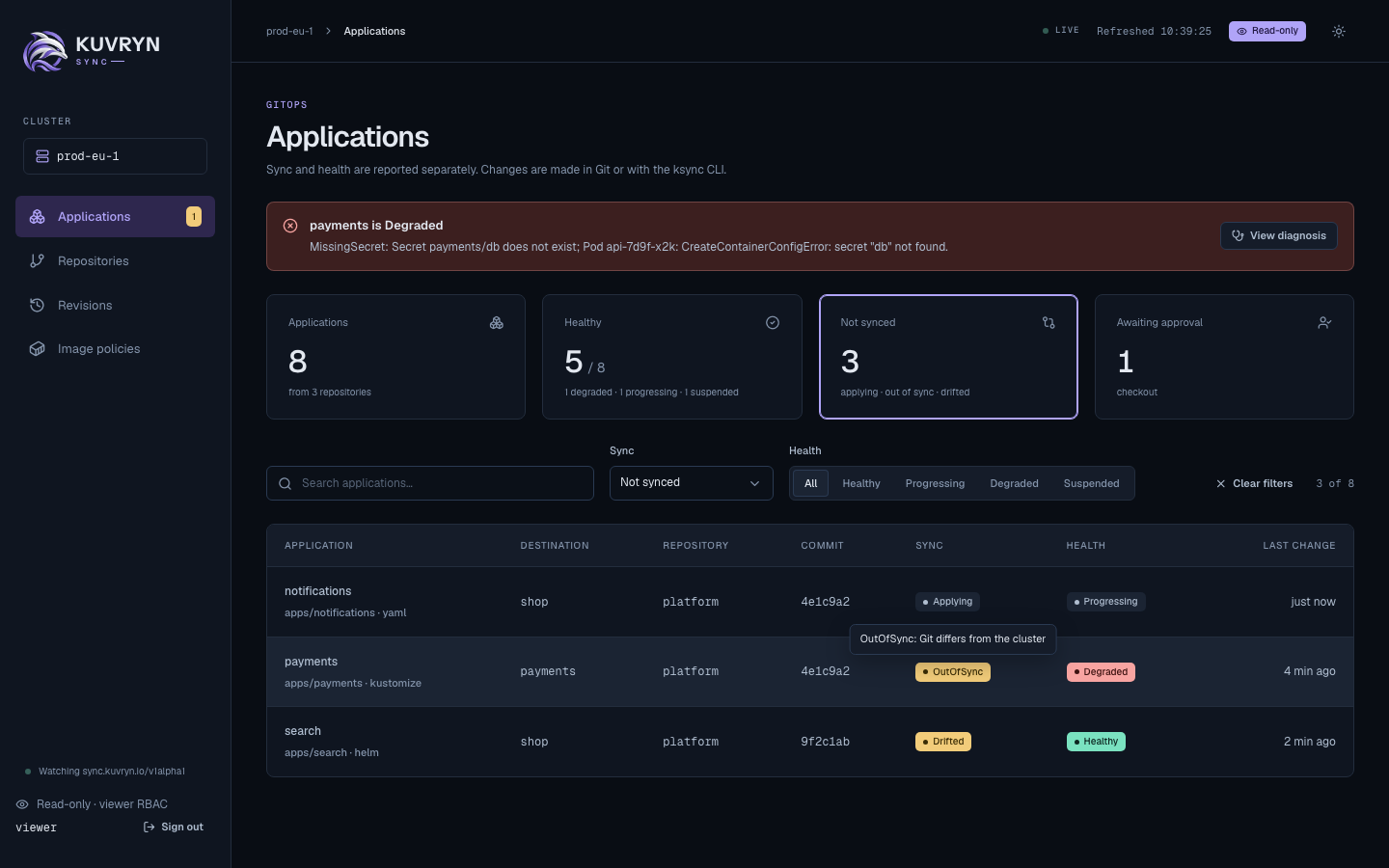
Task: Click the Degraded badge on payments
Action: [1101, 672]
